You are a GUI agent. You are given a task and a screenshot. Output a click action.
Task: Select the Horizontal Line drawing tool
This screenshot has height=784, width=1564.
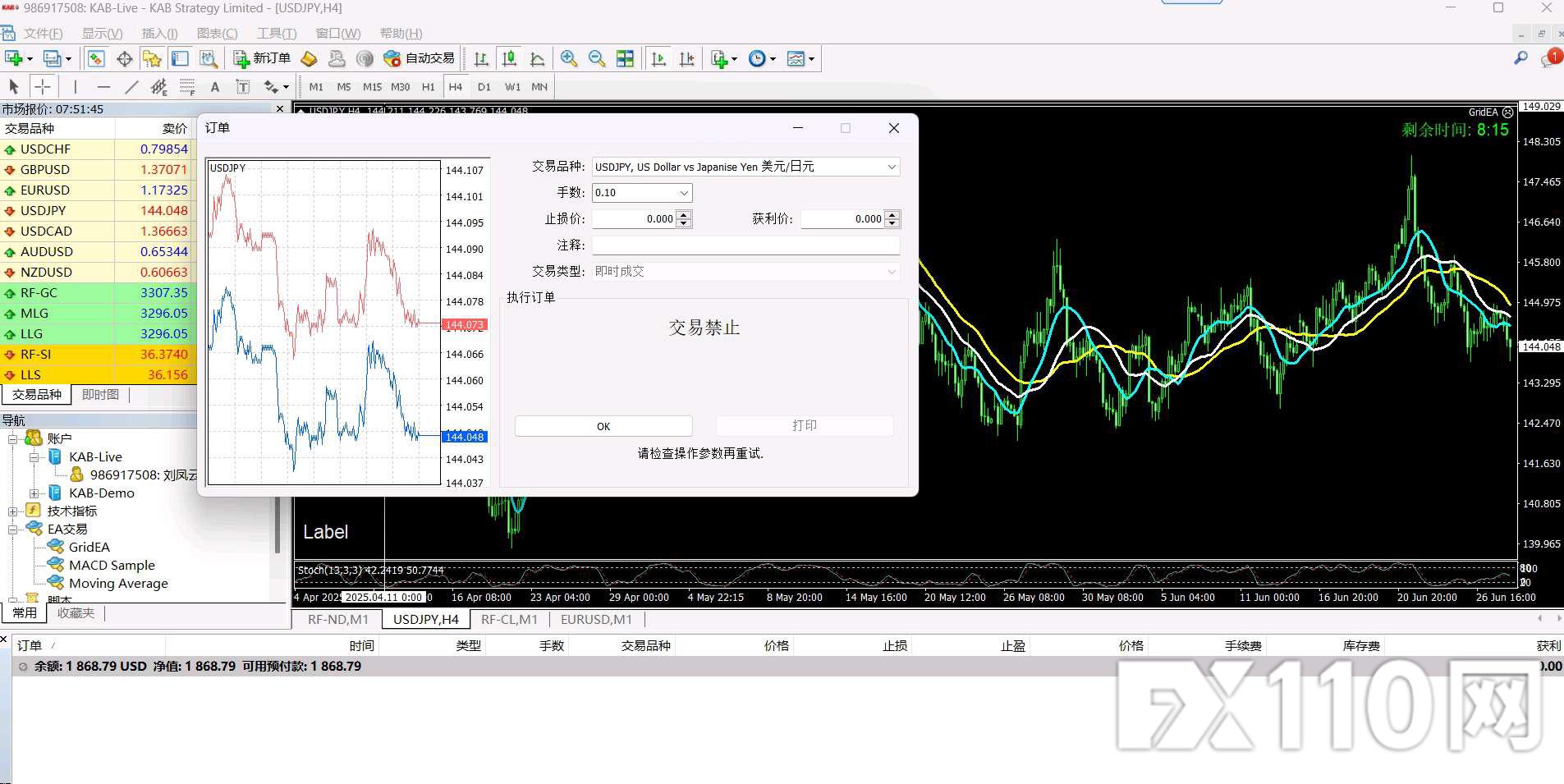click(103, 86)
